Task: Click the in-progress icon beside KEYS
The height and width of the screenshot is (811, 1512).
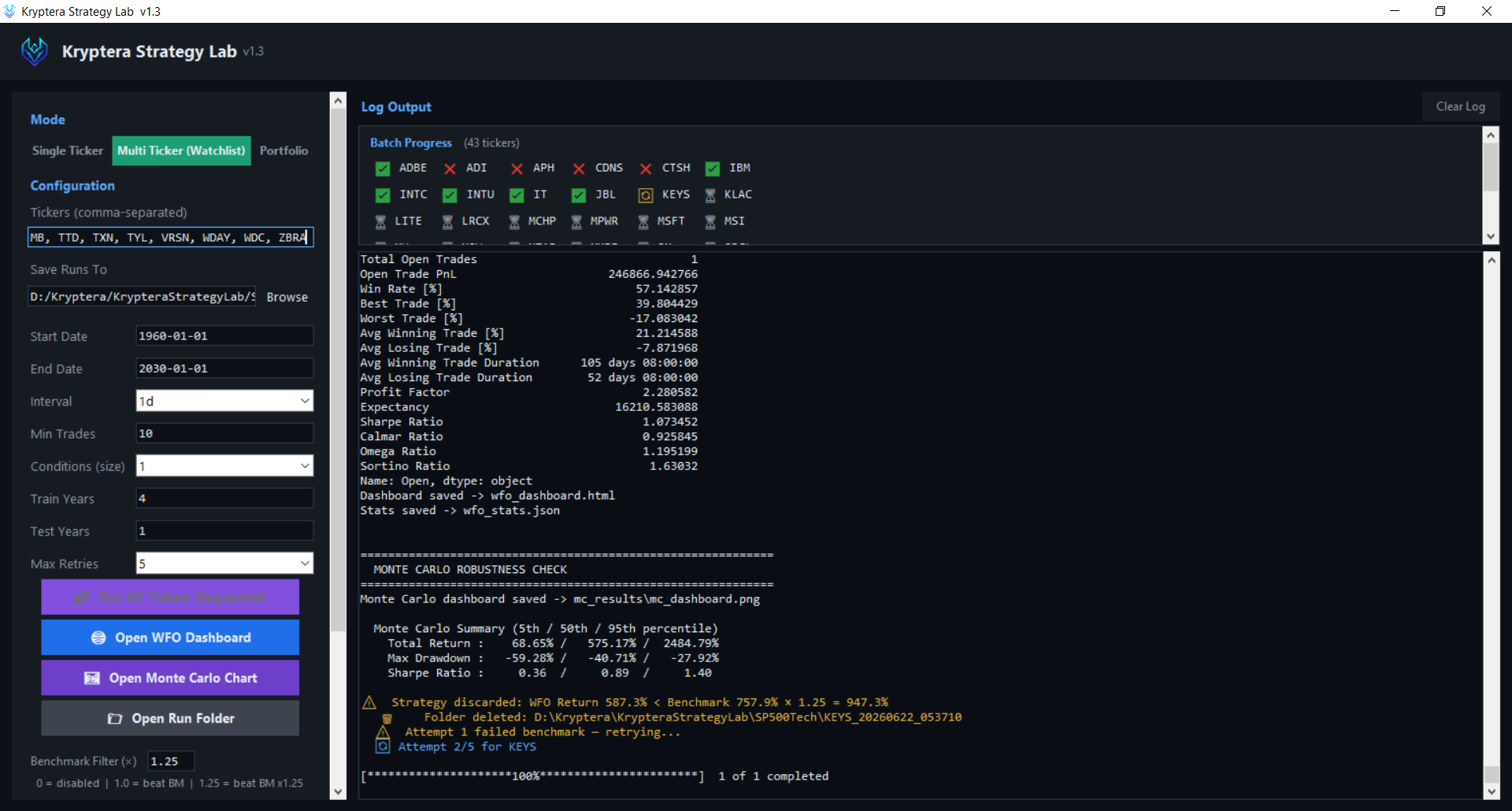Action: (x=646, y=195)
